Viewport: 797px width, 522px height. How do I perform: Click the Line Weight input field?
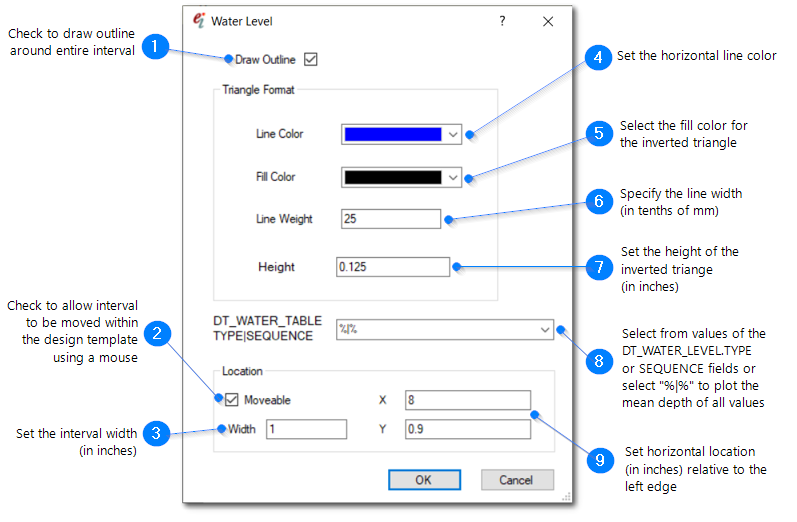pyautogui.click(x=390, y=219)
